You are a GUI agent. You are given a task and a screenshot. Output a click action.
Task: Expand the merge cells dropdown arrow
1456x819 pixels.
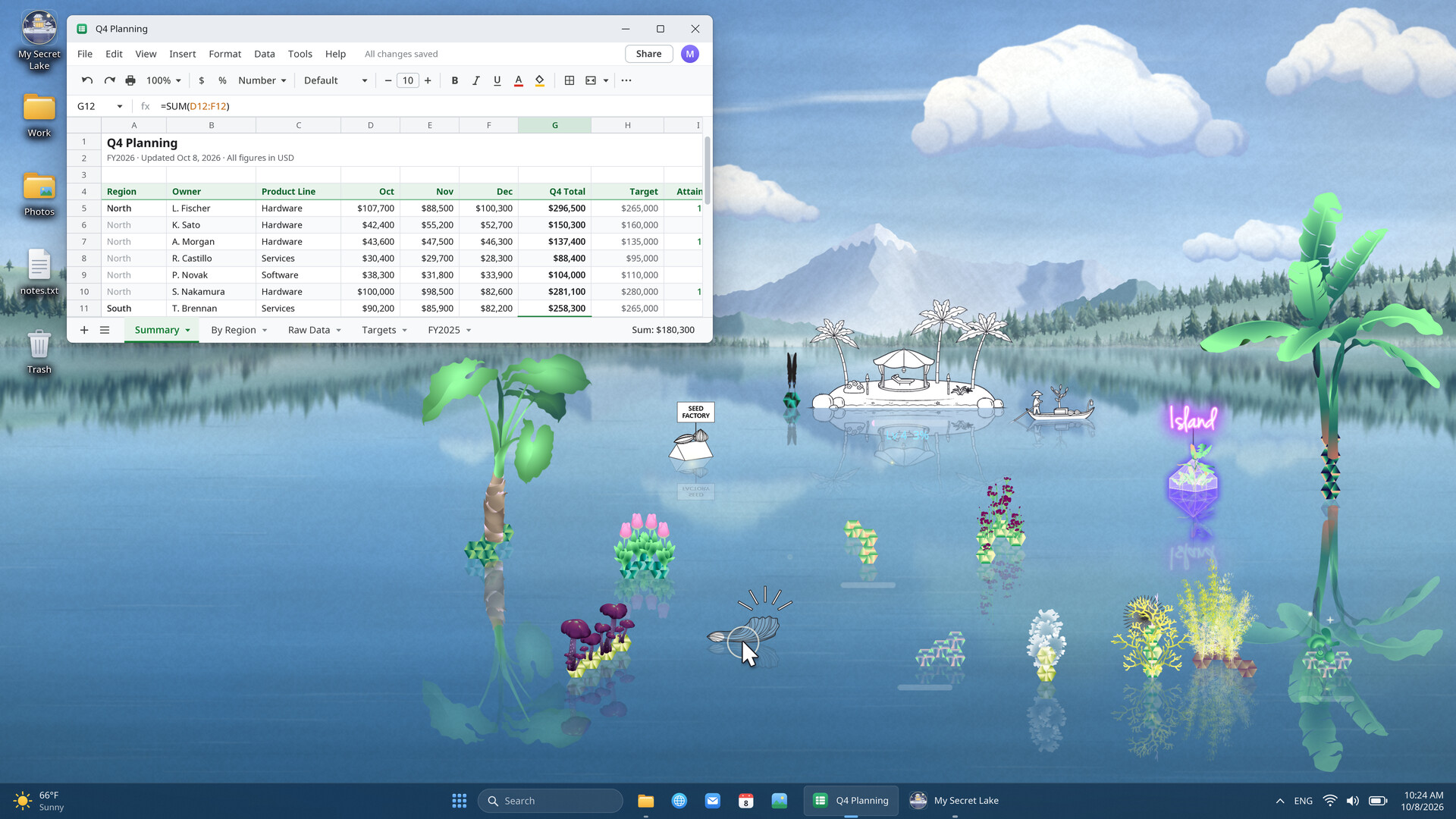point(605,80)
